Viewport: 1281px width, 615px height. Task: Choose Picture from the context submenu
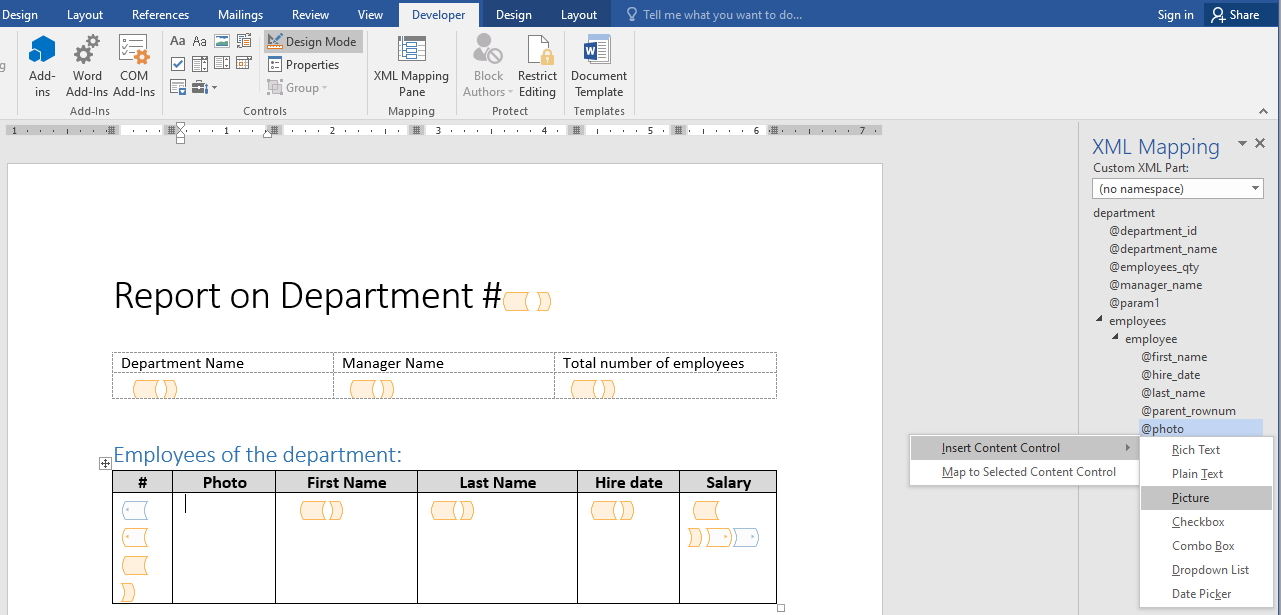pyautogui.click(x=1190, y=497)
